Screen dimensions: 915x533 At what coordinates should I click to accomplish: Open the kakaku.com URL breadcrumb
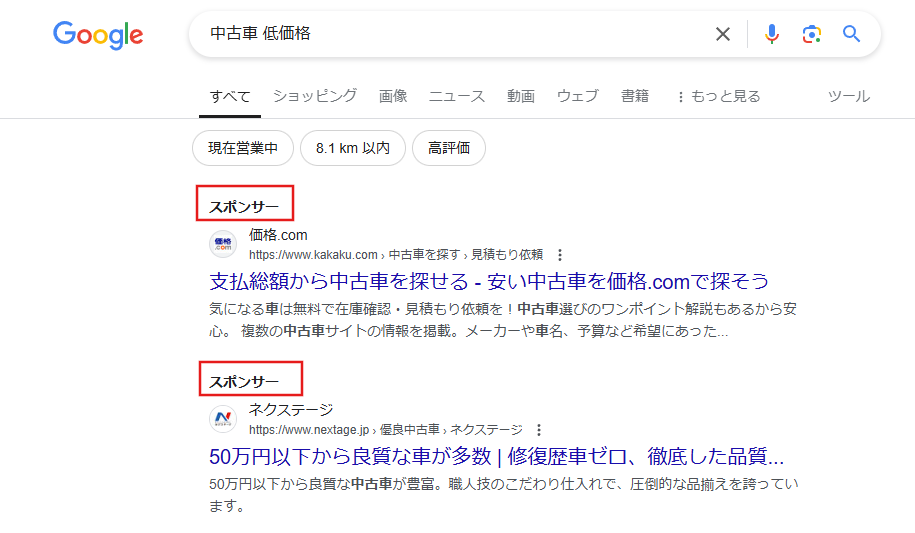pyautogui.click(x=396, y=255)
